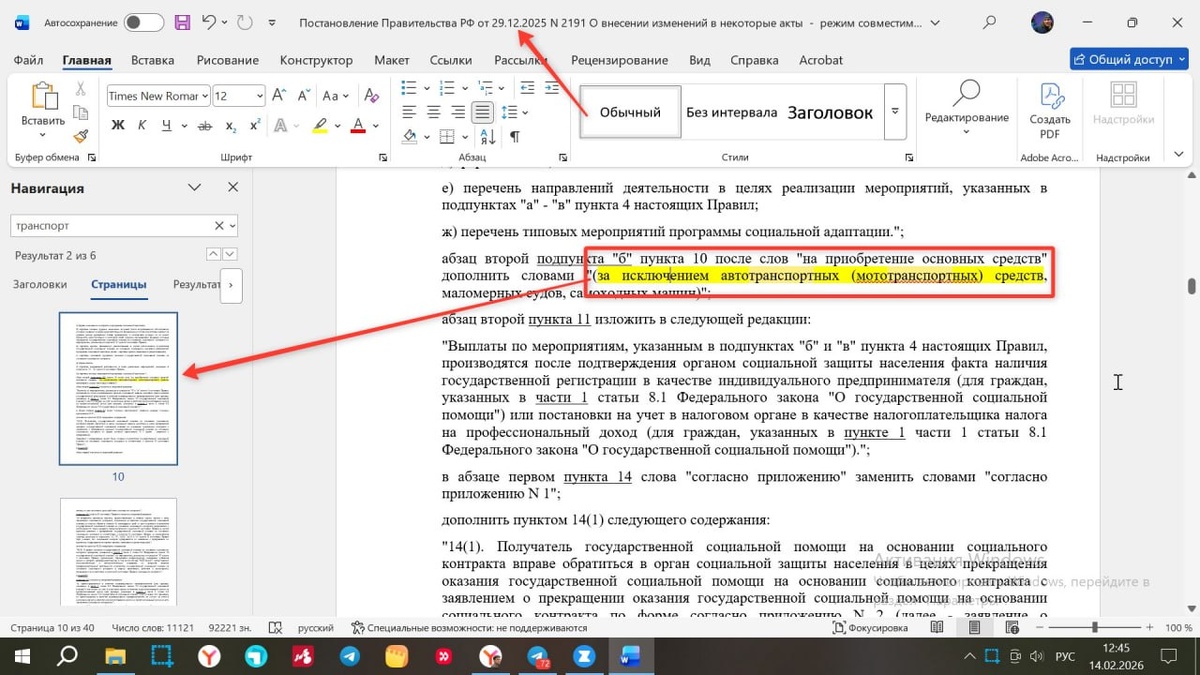1200x675 pixels.
Task: Close the Навигация pane
Action: (233, 187)
